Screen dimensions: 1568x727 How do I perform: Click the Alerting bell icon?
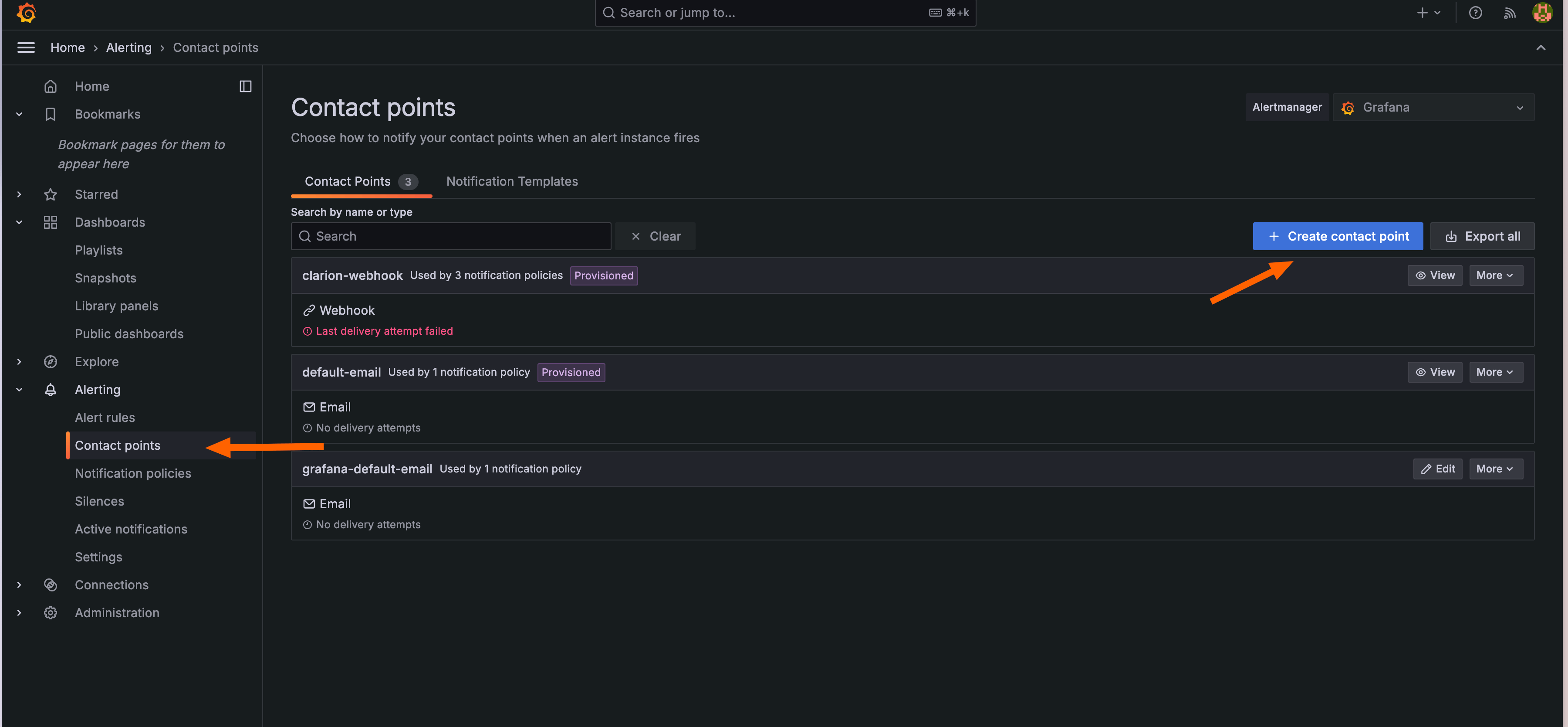(51, 390)
